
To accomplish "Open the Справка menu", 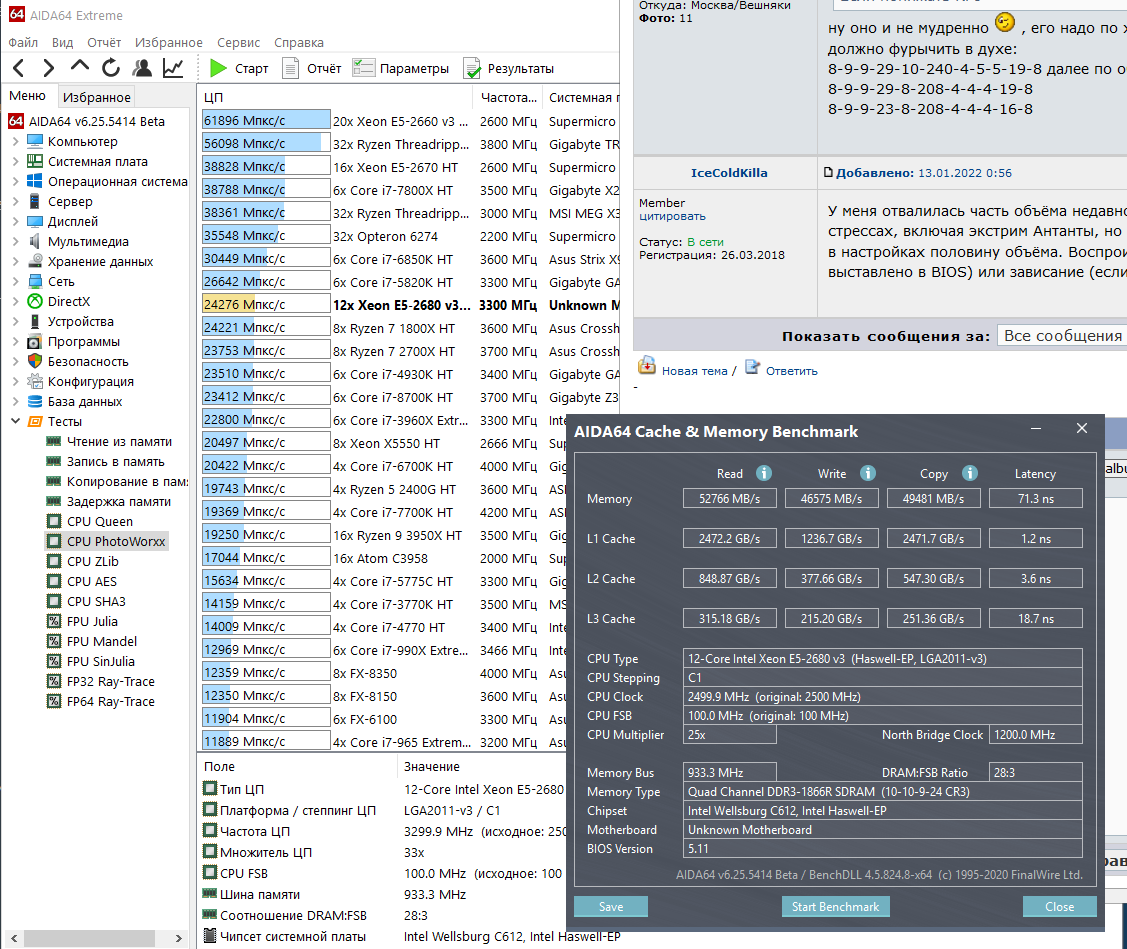I will [299, 42].
